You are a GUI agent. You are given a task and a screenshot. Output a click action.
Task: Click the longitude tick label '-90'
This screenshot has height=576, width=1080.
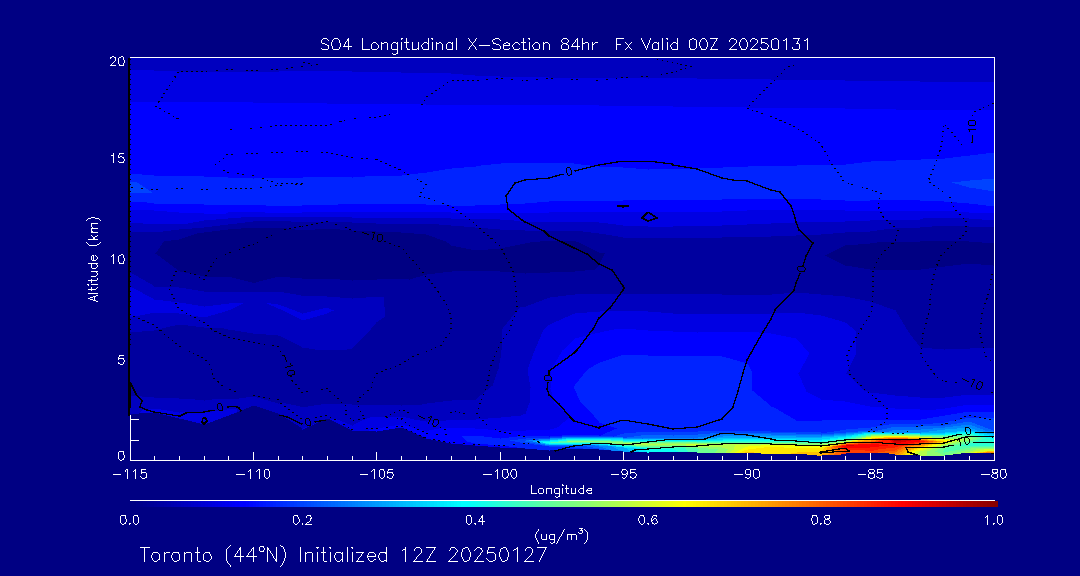747,475
